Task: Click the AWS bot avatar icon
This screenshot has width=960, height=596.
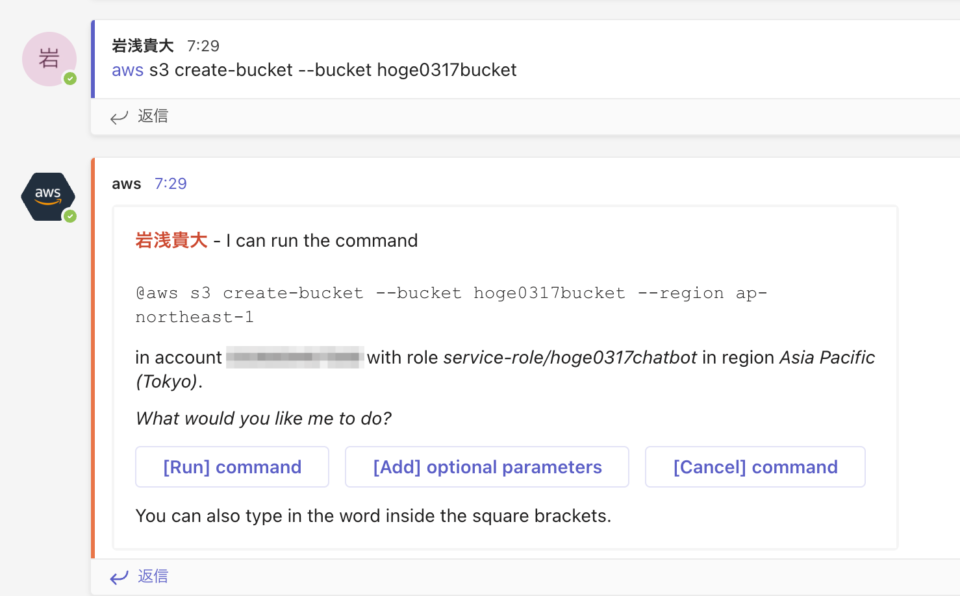Action: (47, 196)
